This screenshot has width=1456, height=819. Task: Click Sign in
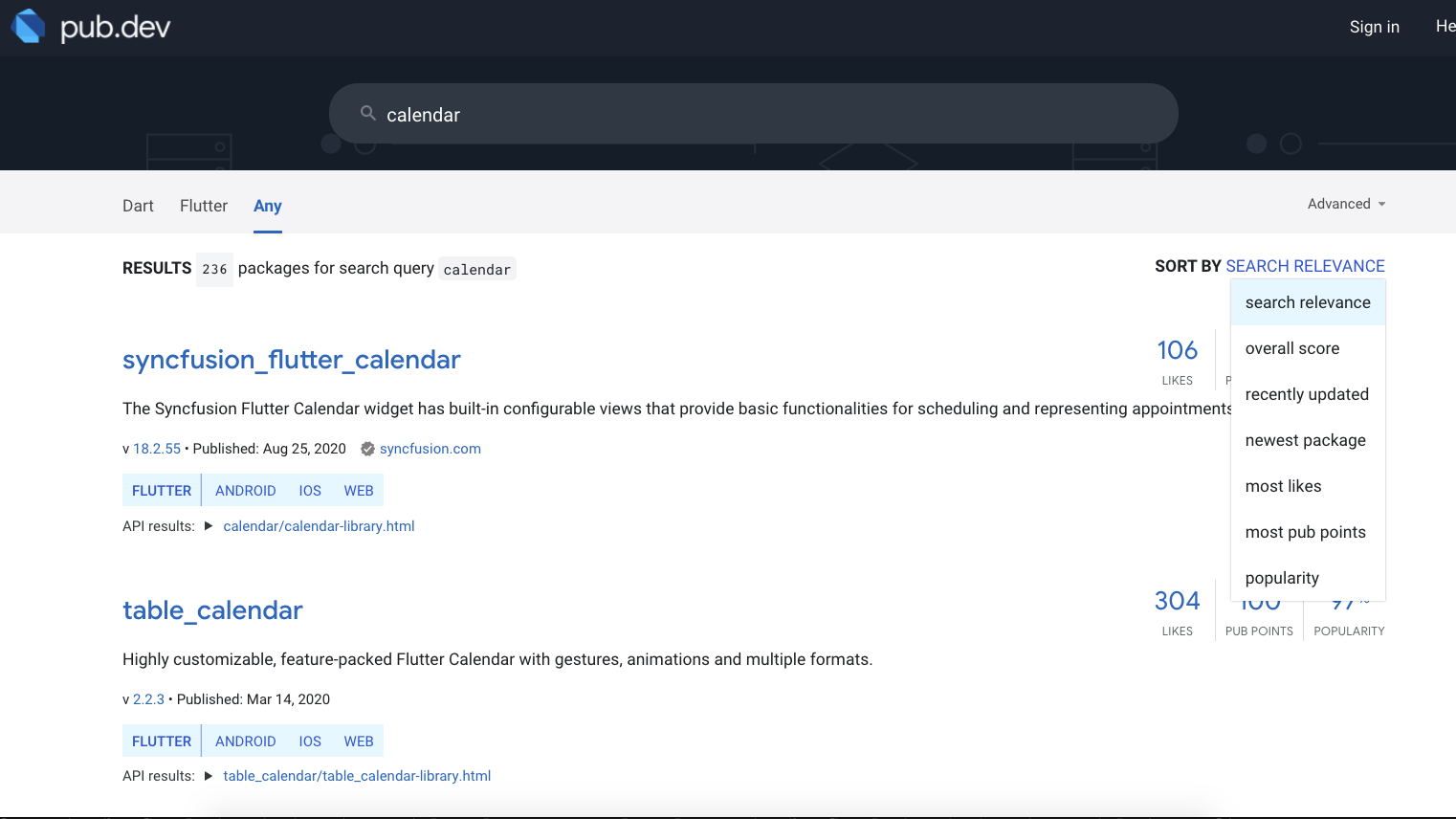(x=1374, y=27)
